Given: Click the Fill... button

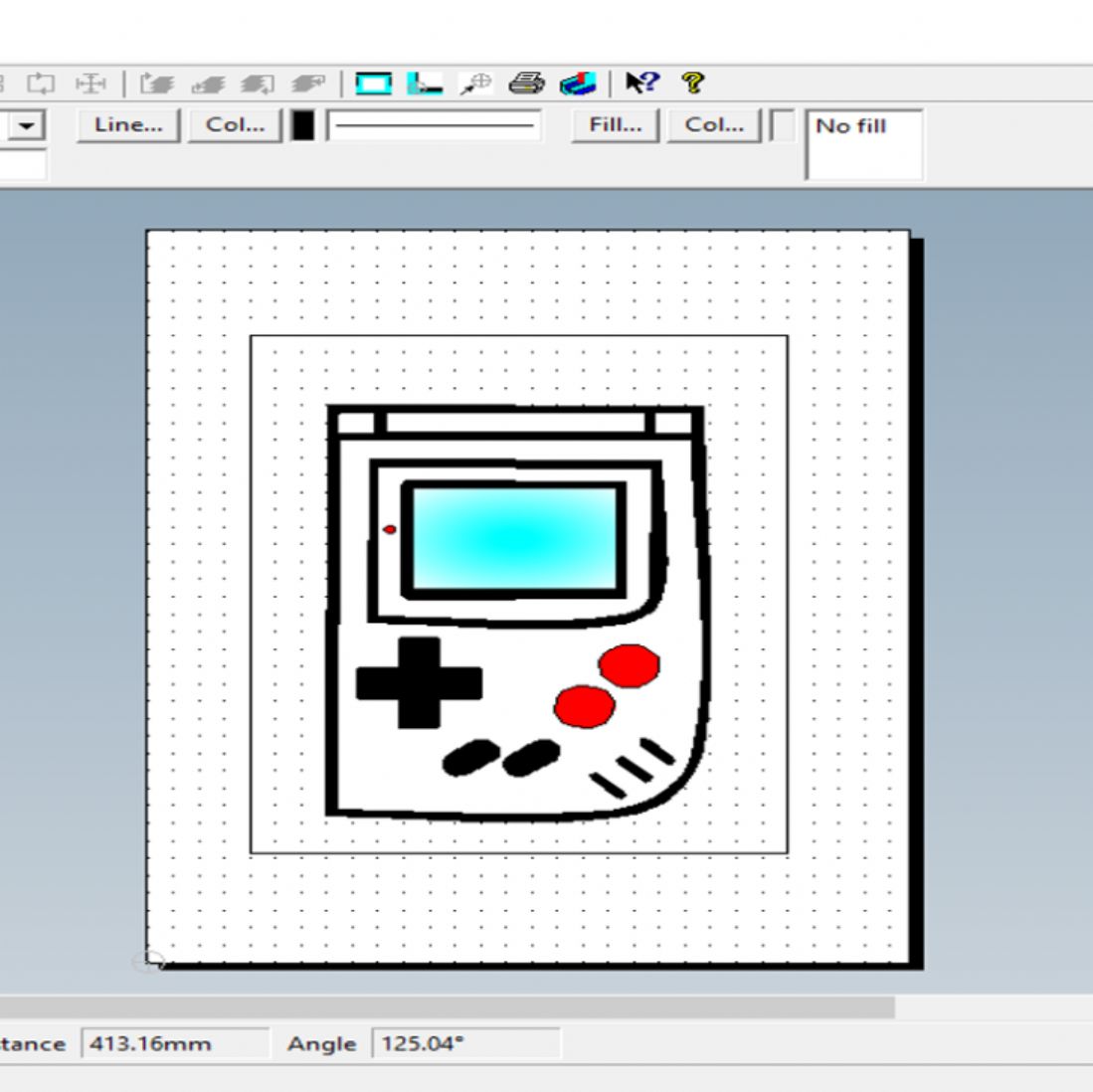Looking at the screenshot, I should coord(615,125).
